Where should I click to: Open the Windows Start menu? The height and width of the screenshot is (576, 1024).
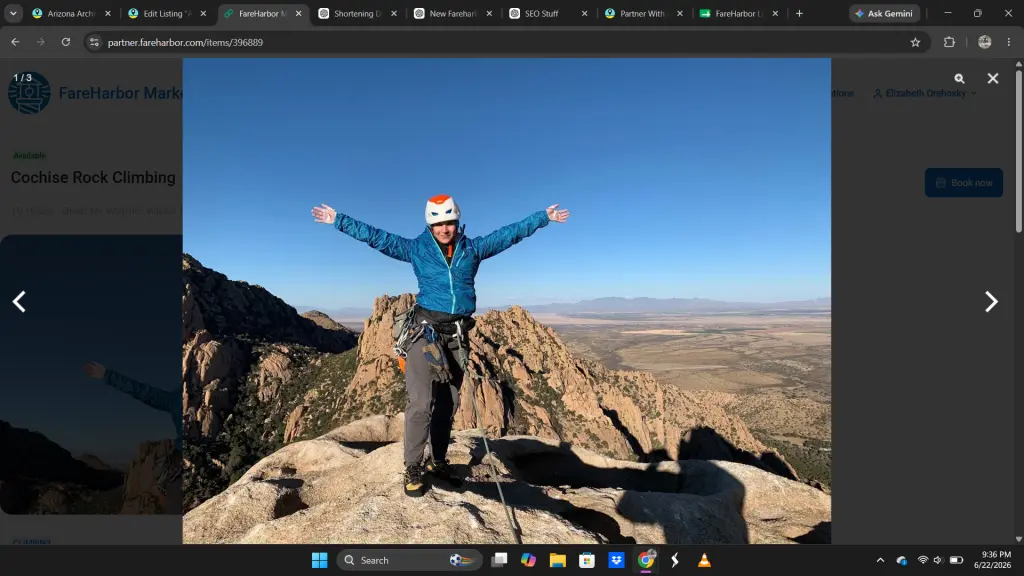[319, 560]
